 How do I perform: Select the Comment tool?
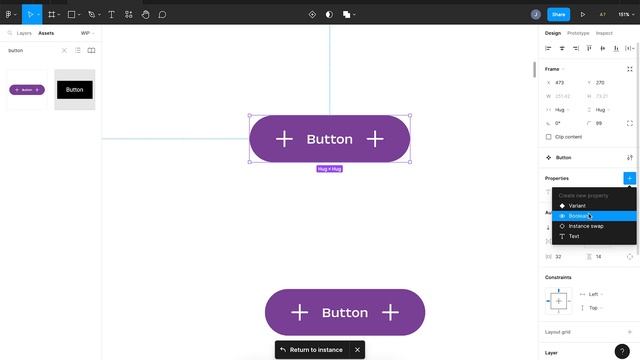pyautogui.click(x=162, y=14)
